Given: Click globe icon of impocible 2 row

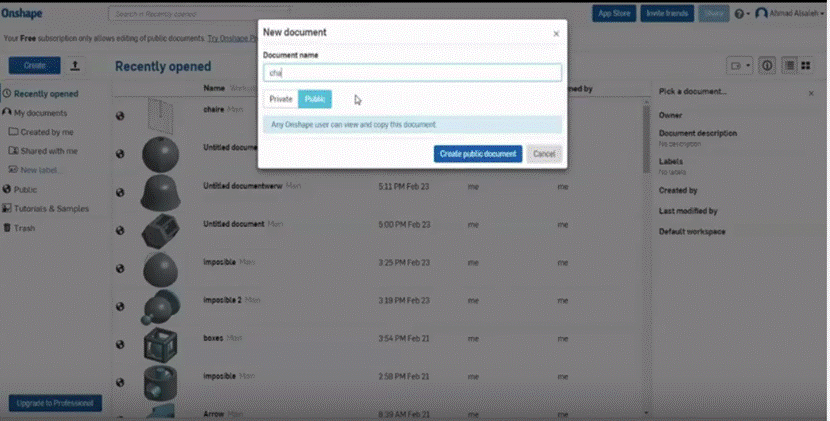Looking at the screenshot, I should tap(120, 306).
